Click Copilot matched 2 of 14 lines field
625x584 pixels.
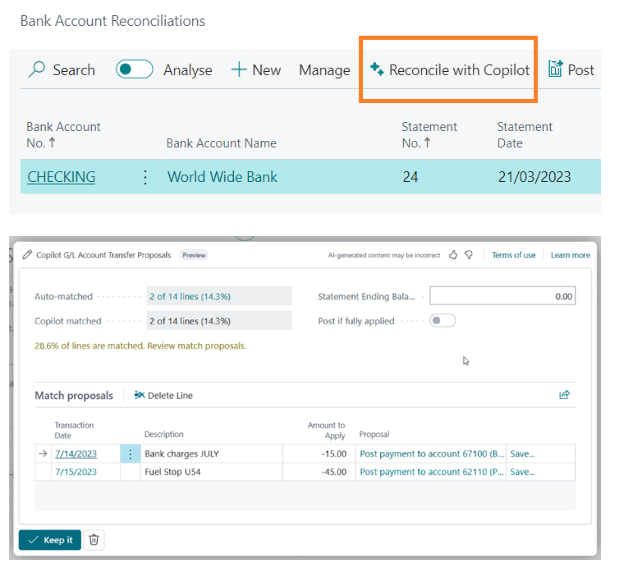[219, 321]
